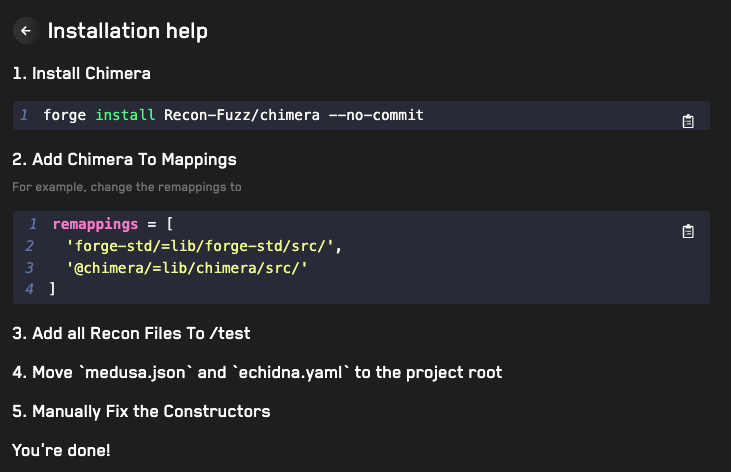Click the closing bracket on line 4
This screenshot has width=731, height=472.
pyautogui.click(x=52, y=289)
